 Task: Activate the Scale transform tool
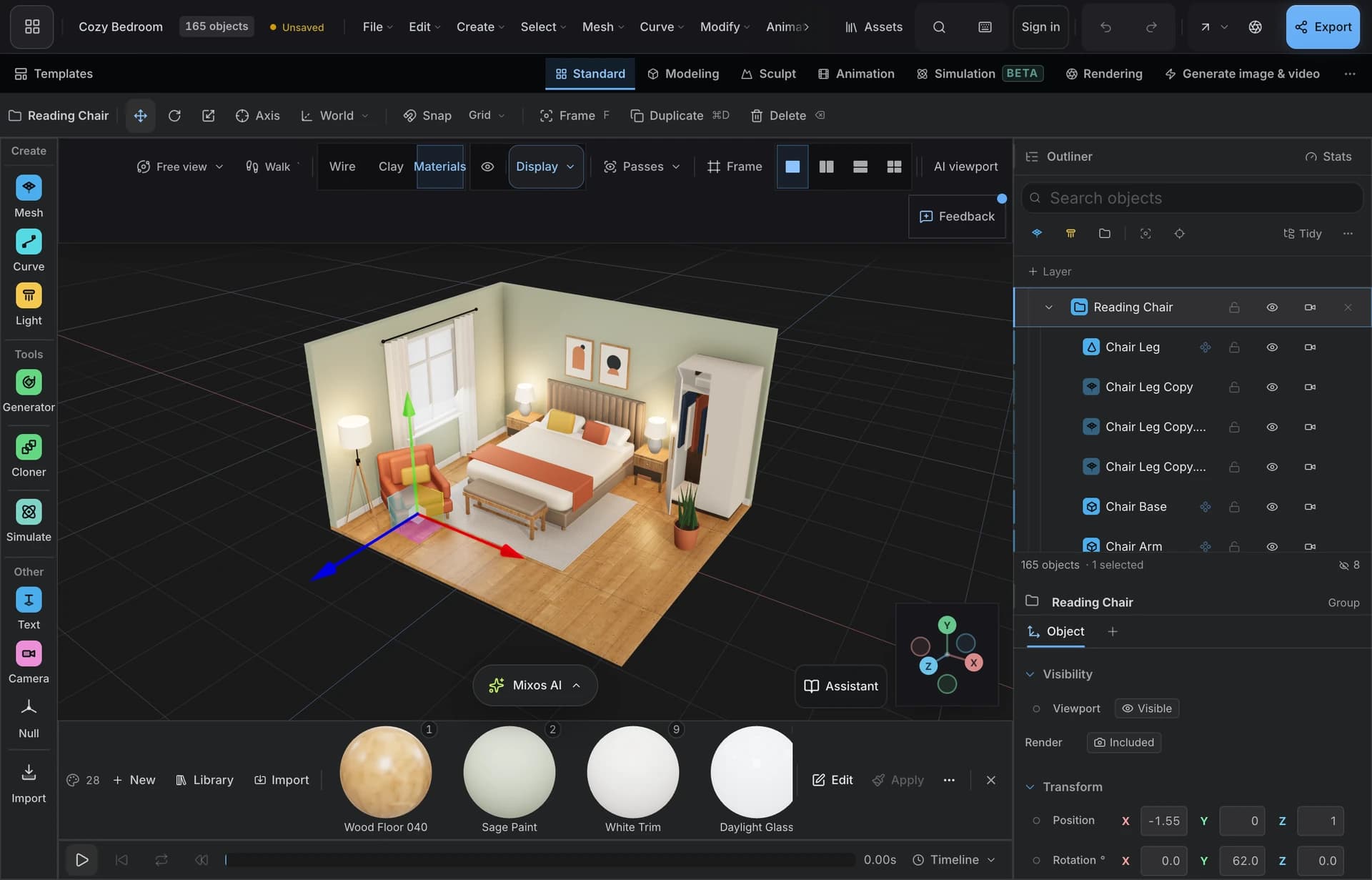tap(208, 116)
